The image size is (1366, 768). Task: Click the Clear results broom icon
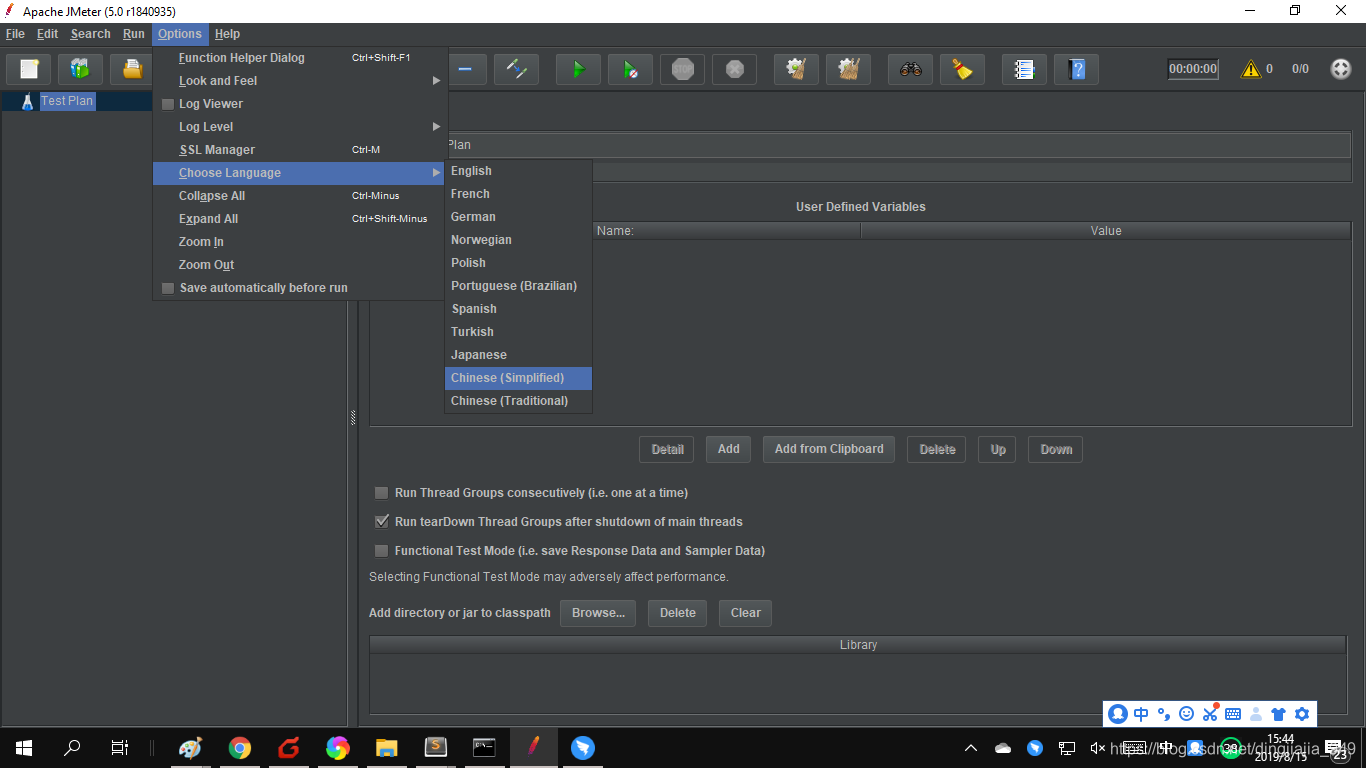[x=796, y=69]
